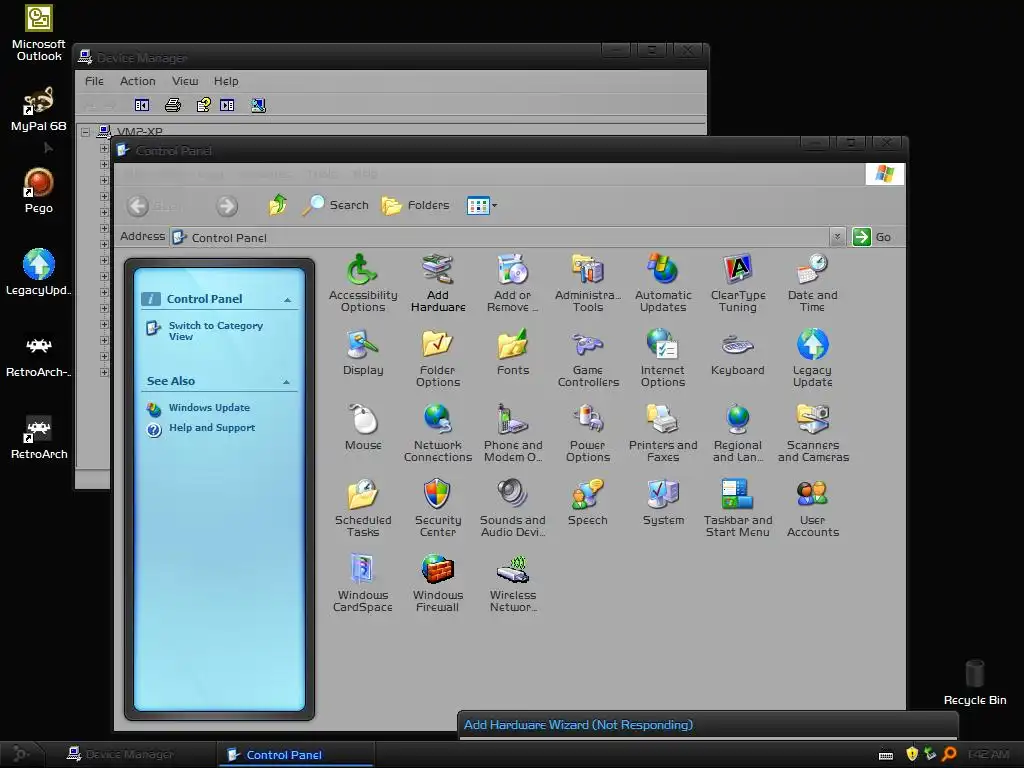Select Game Controllers icon
1024x768 pixels.
coord(588,358)
